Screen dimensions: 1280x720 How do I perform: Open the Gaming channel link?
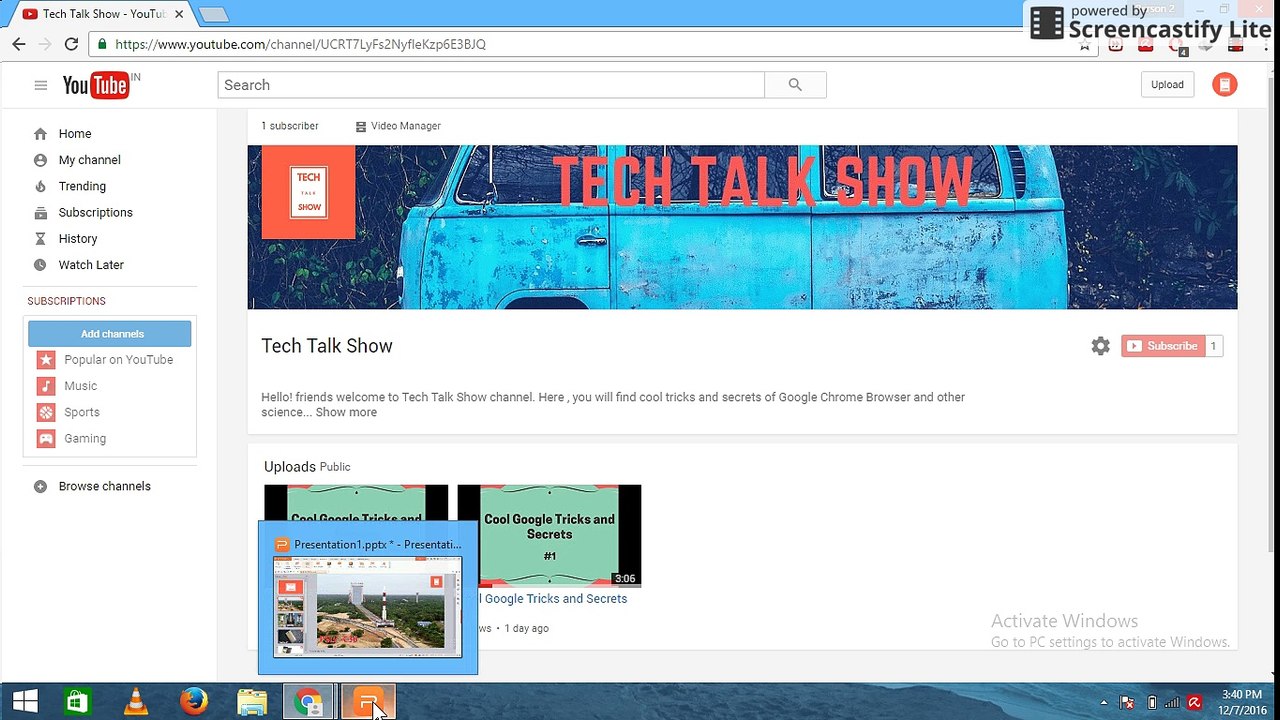(85, 438)
